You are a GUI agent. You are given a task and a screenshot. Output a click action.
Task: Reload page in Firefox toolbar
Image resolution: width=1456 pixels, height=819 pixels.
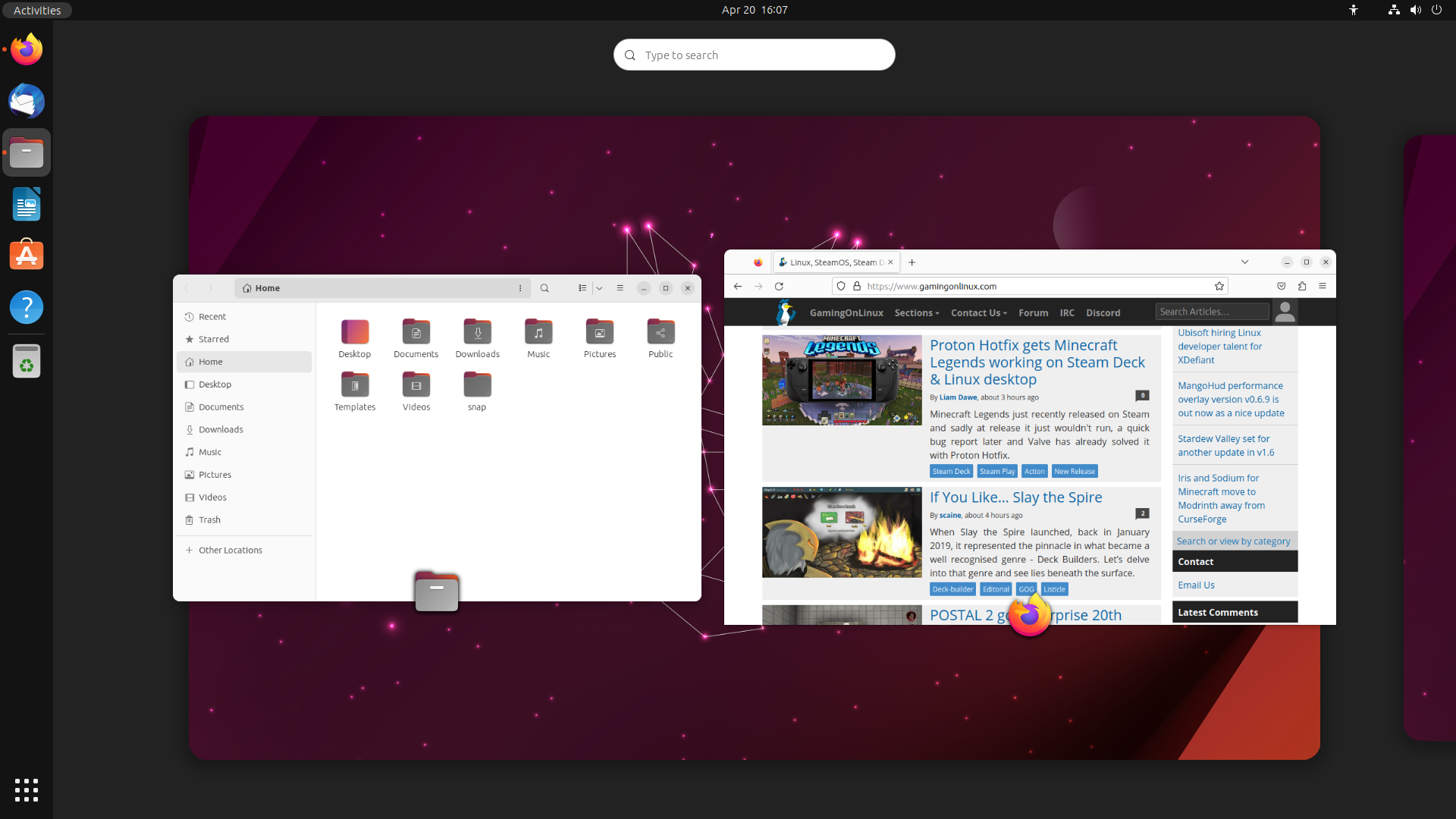coord(779,286)
